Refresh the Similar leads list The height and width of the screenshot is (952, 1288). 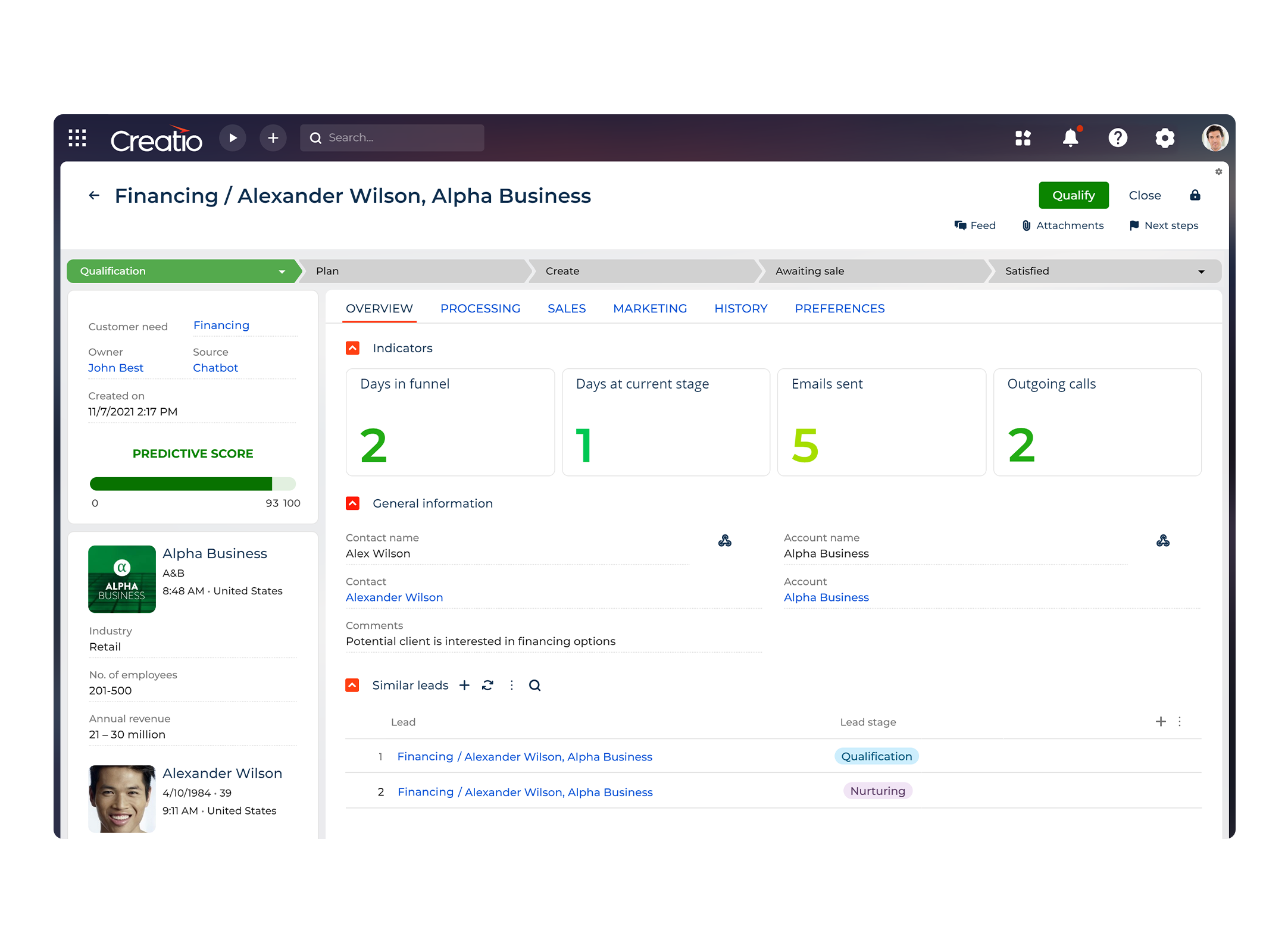click(487, 685)
